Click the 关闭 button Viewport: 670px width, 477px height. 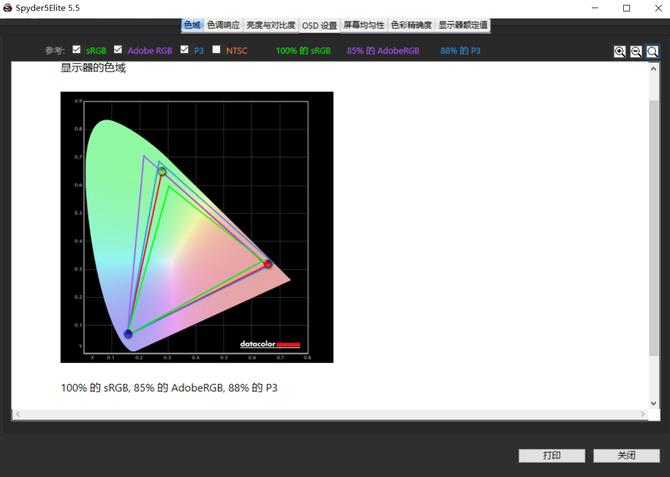point(626,455)
